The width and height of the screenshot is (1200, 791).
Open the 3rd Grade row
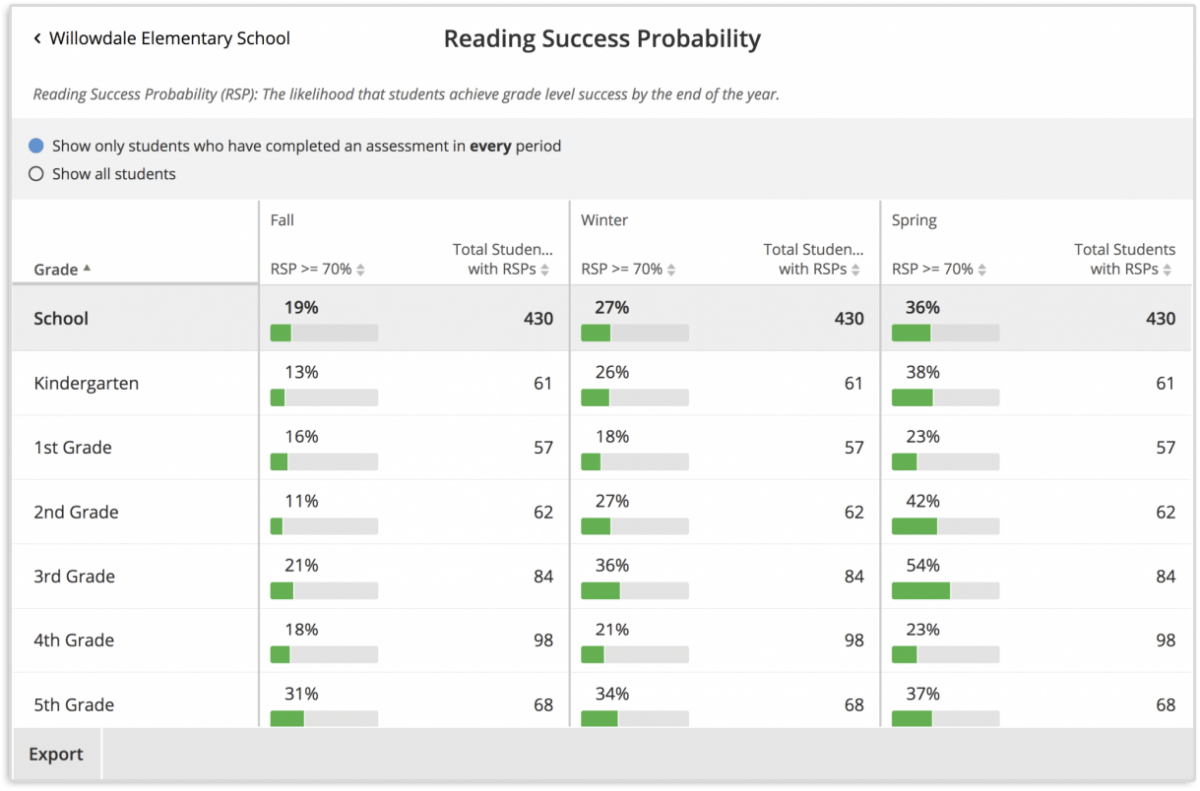coord(75,576)
